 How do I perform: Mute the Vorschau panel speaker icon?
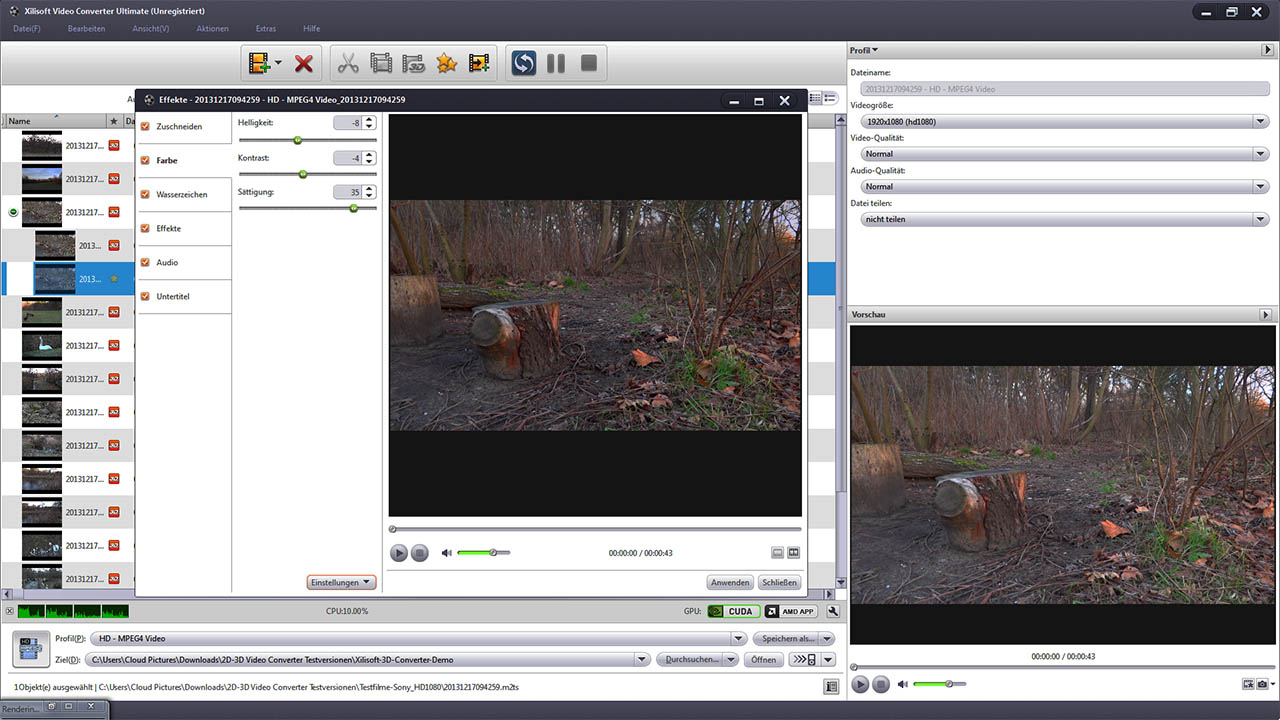pos(903,684)
